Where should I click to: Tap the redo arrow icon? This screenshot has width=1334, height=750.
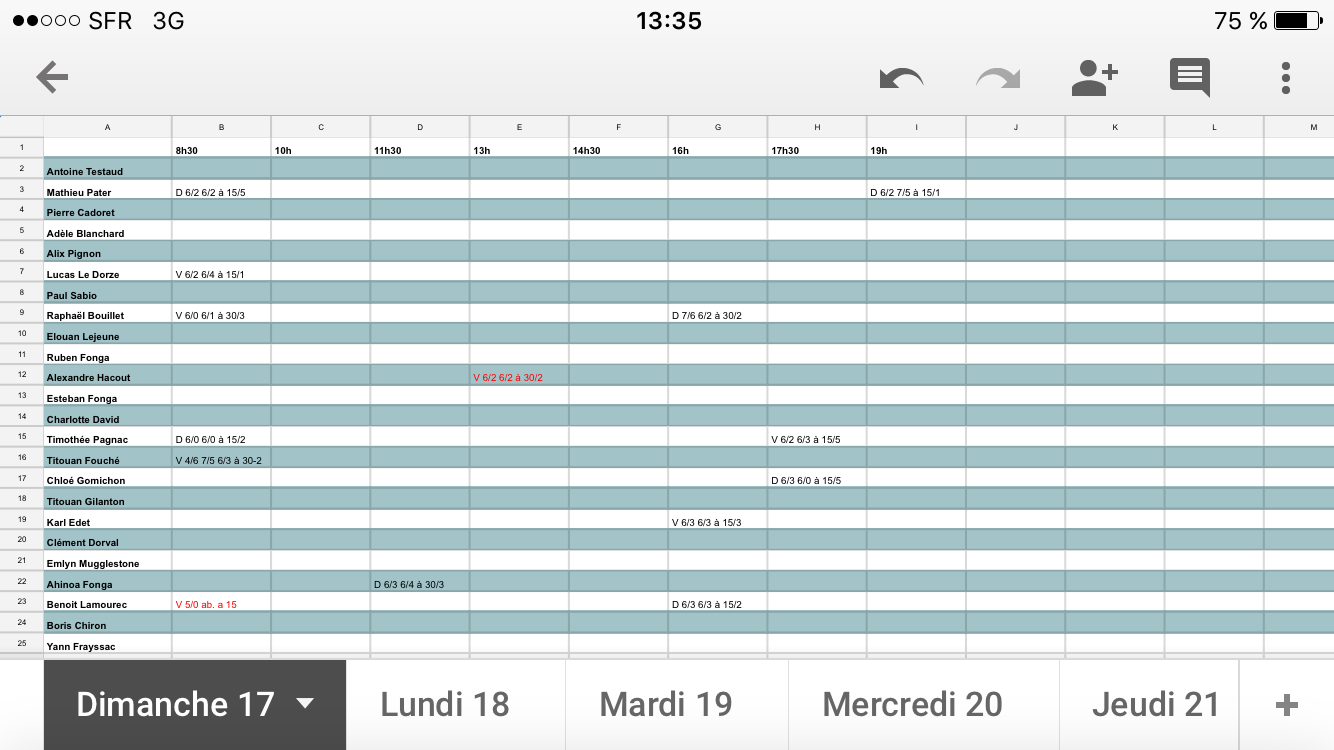click(998, 78)
